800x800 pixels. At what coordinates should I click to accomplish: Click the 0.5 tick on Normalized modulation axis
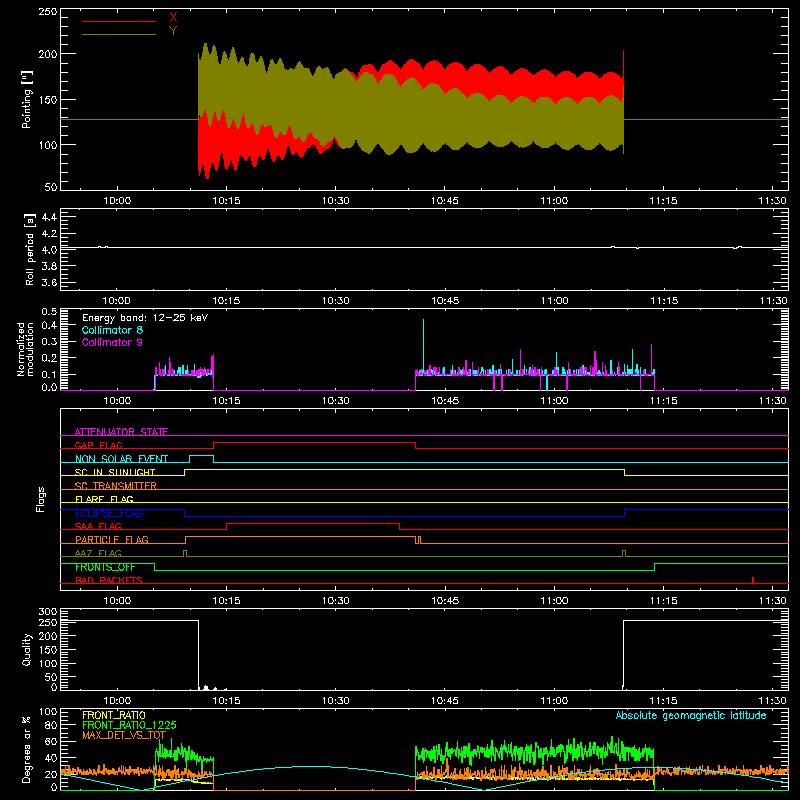49,312
